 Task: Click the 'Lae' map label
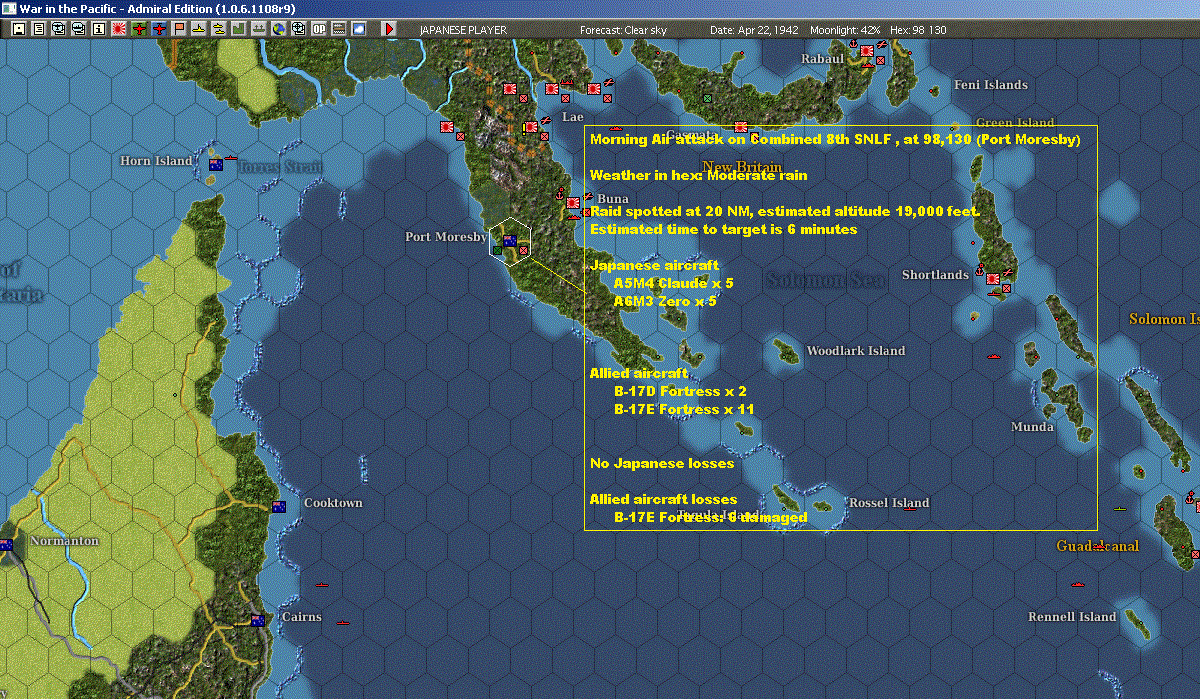572,117
